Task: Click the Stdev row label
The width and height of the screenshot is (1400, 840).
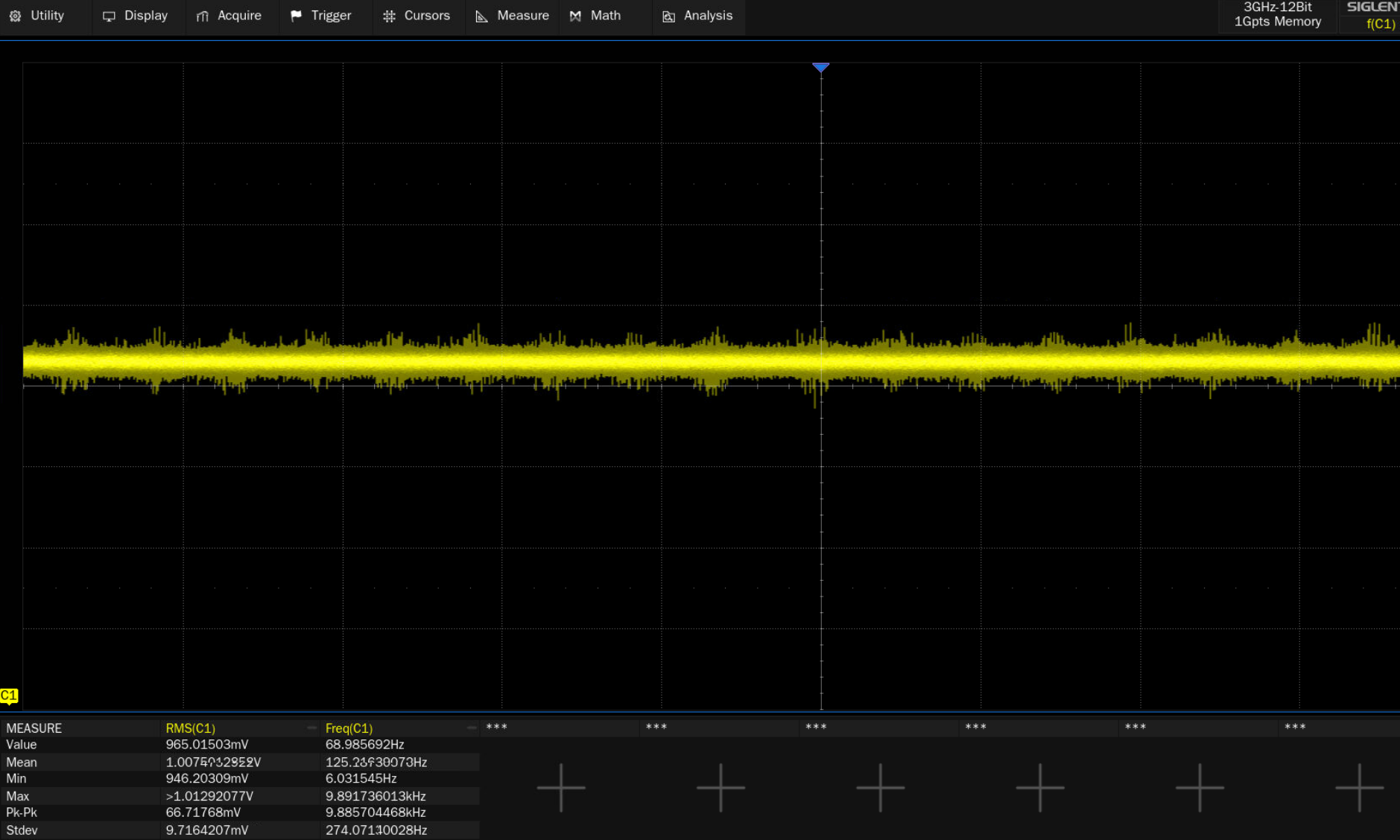Action: tap(22, 830)
